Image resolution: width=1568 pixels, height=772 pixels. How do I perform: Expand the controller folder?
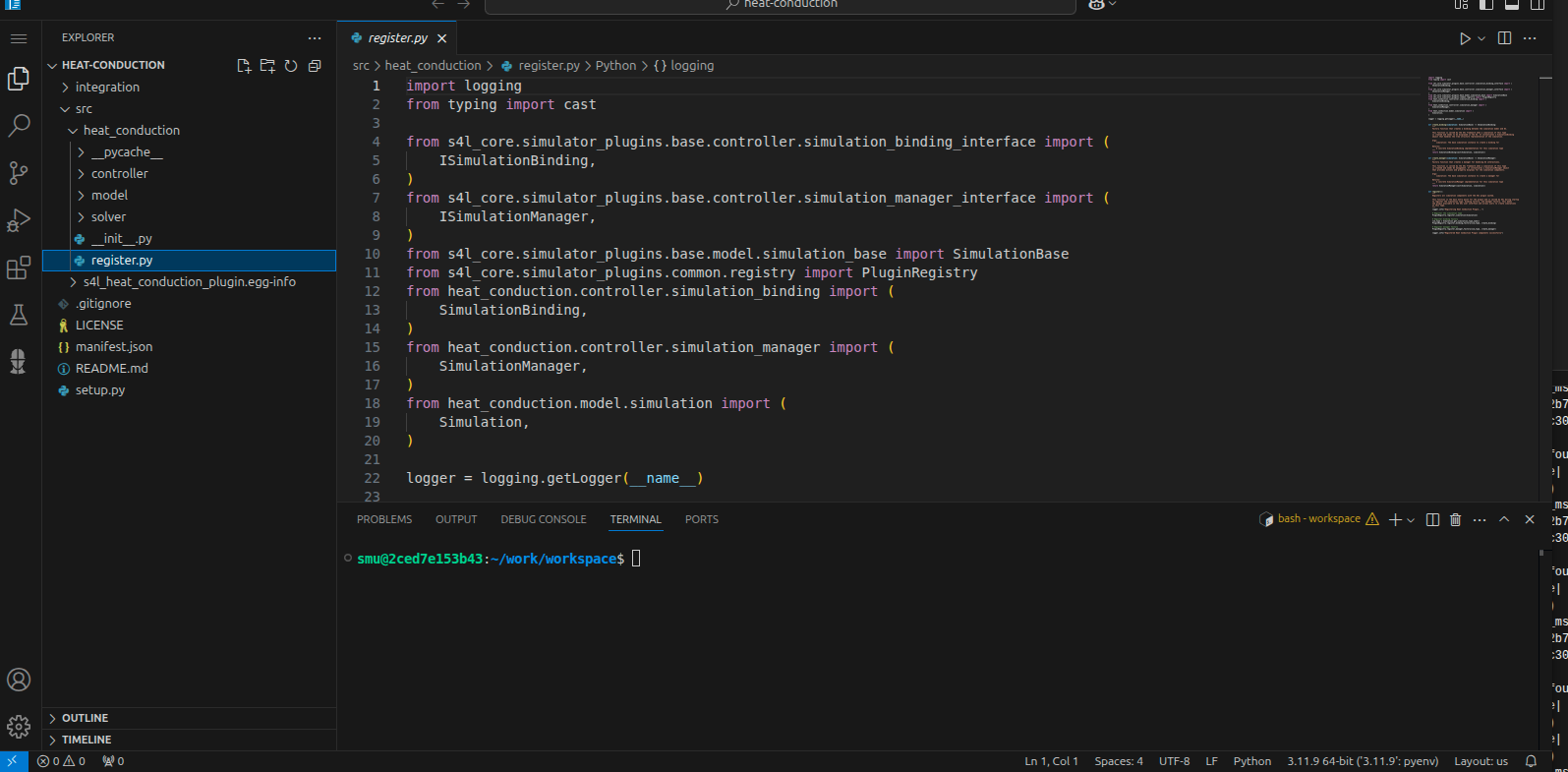189,174
